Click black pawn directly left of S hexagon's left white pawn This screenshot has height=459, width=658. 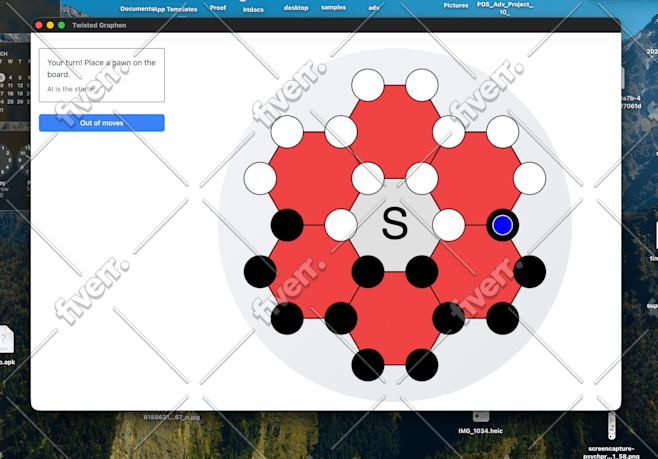point(287,225)
